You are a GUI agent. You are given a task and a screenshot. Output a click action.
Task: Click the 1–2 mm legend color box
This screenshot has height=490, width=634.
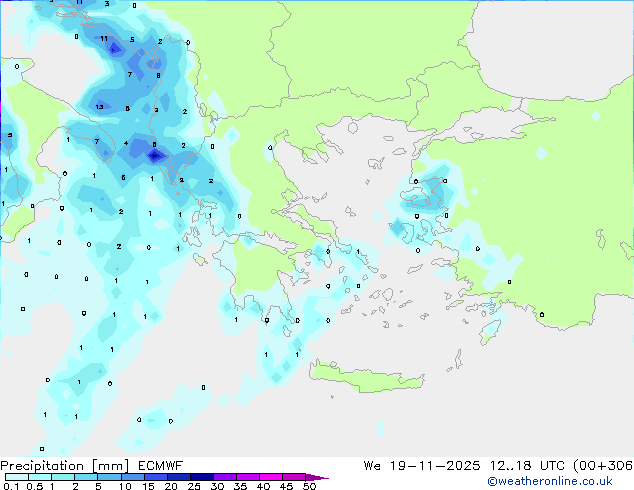pos(63,477)
